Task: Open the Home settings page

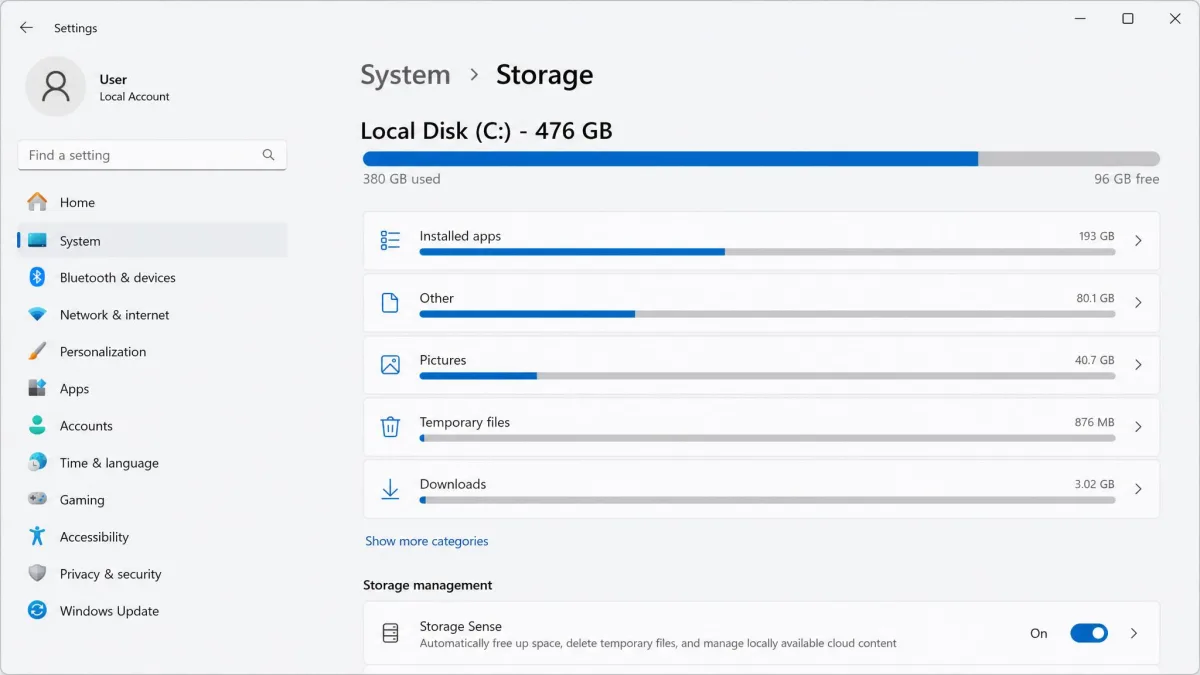Action: (152, 202)
